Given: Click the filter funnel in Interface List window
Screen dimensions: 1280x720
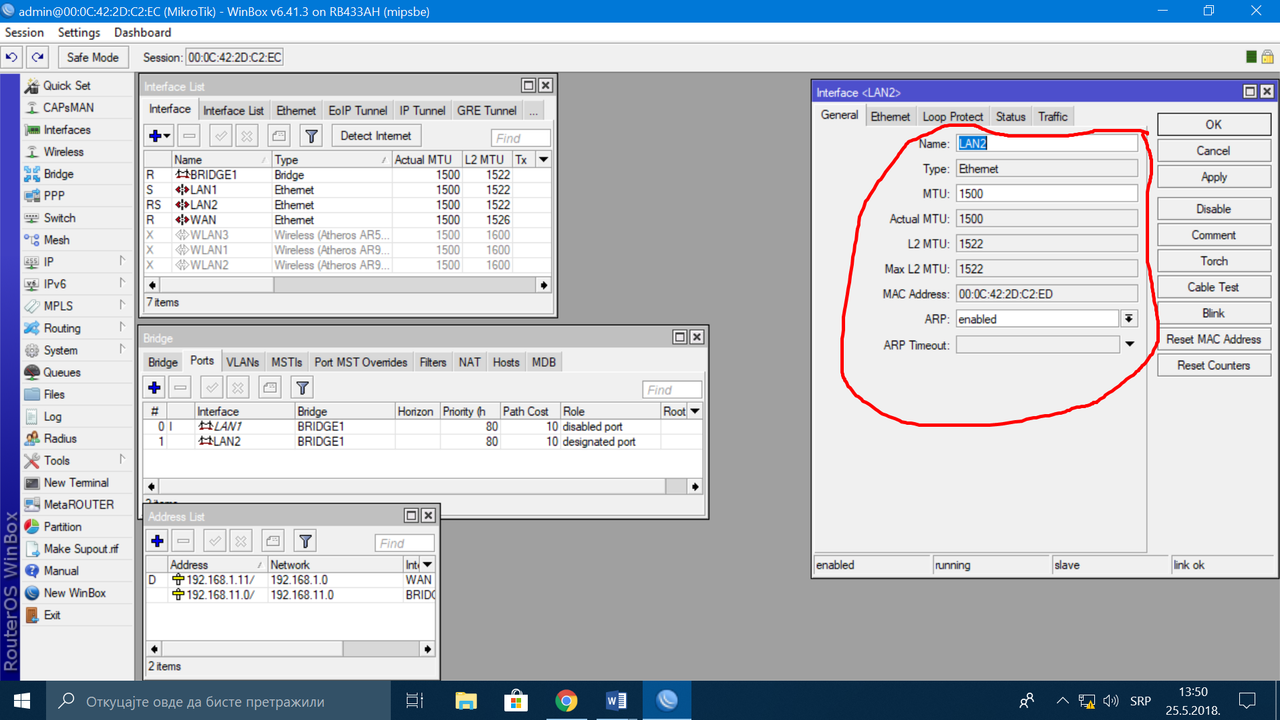Looking at the screenshot, I should tap(311, 136).
